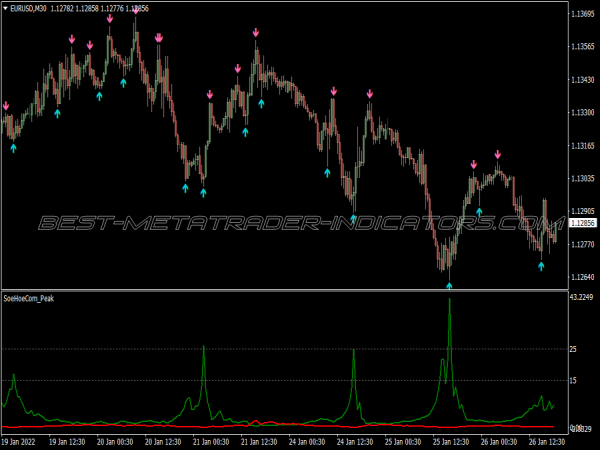Click the 19 Jan 12:30 time label
The image size is (600, 450).
[67, 442]
